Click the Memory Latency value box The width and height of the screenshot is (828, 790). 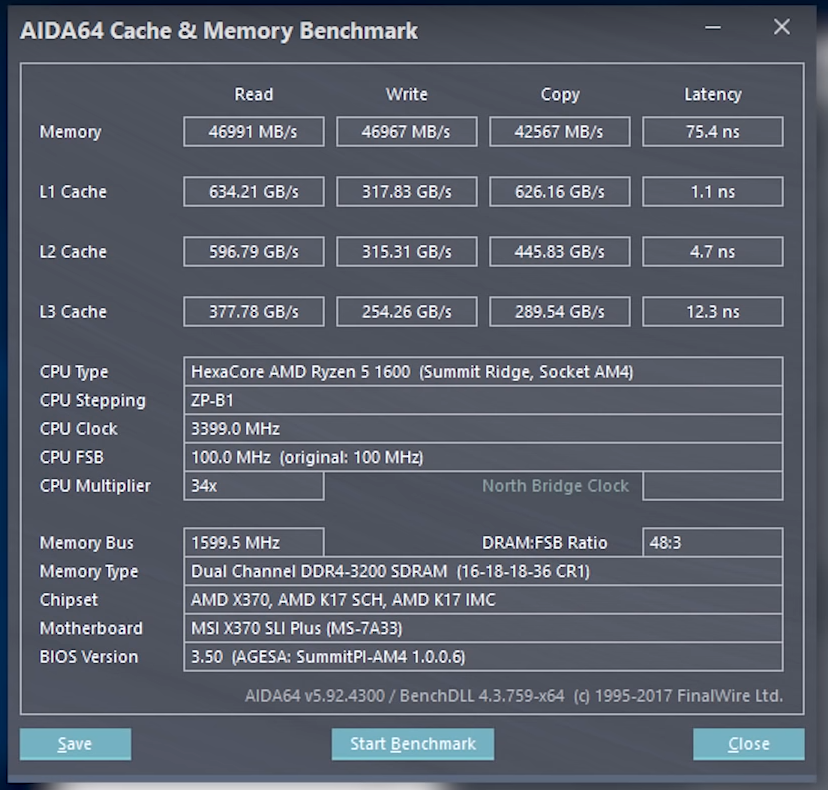click(712, 132)
